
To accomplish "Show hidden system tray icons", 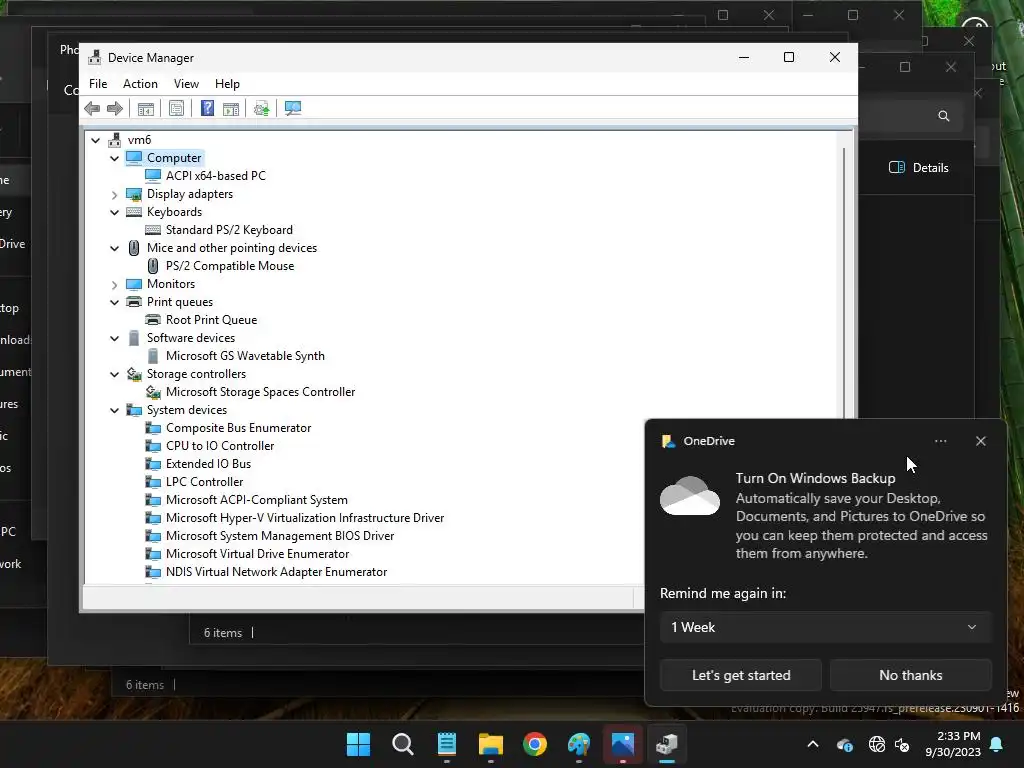I will point(813,744).
